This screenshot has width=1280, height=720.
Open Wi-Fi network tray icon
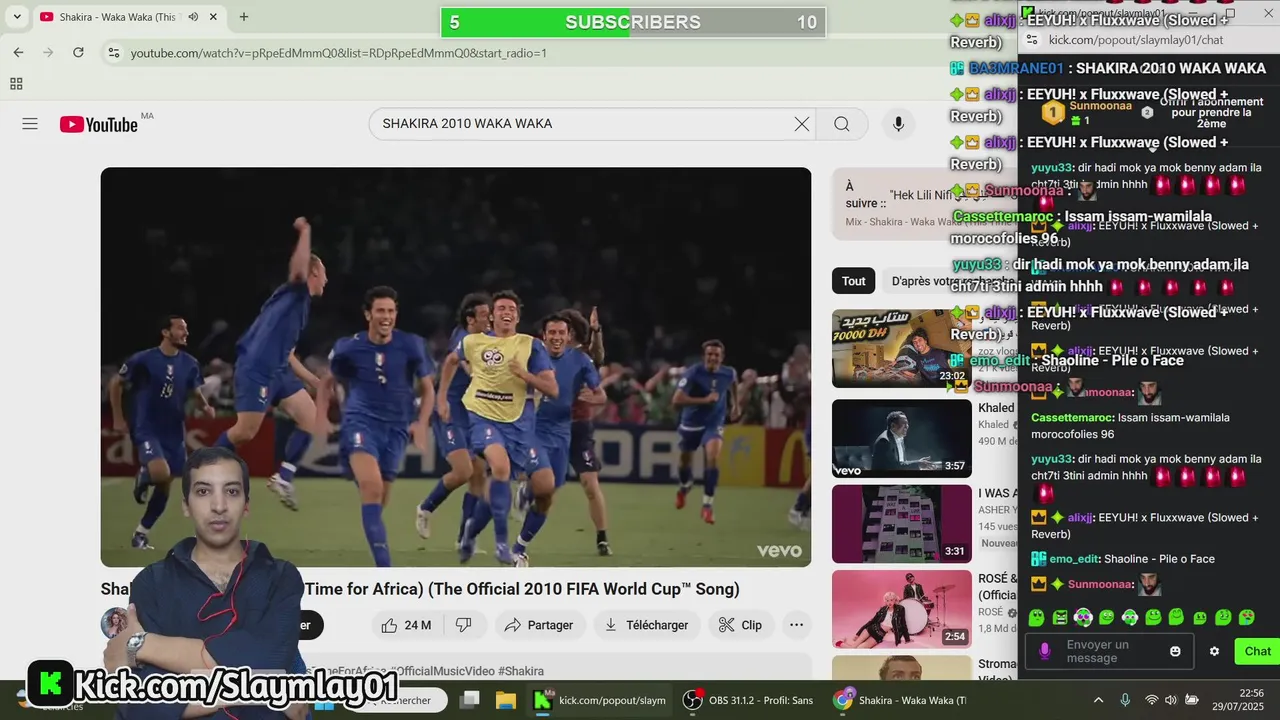click(x=1152, y=700)
